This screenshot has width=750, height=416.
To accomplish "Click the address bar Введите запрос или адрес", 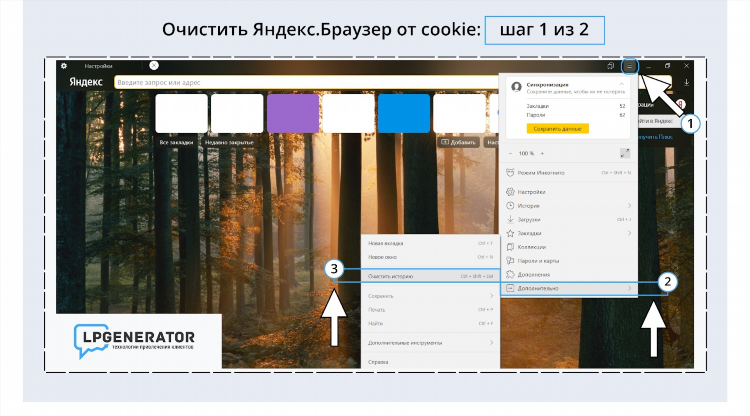I will pos(306,83).
